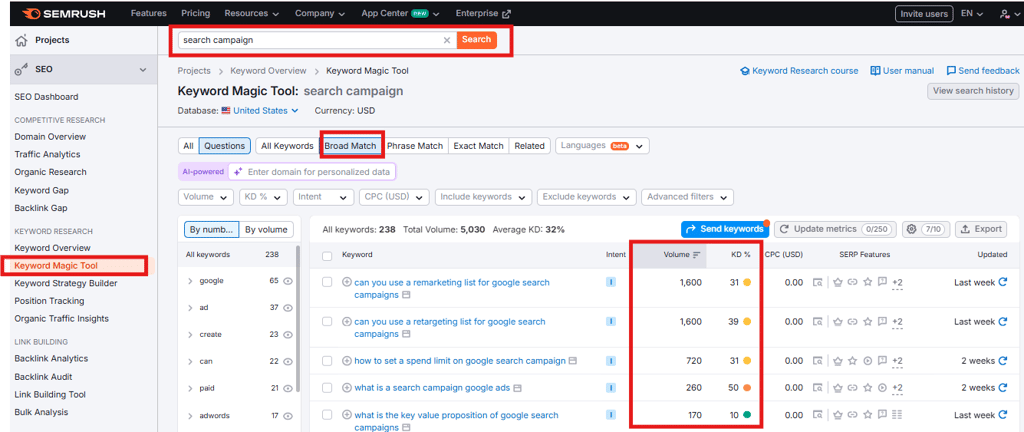Refresh 'what is a search campaign' row
Viewport: 1024px width, 432px height.
coord(1002,388)
